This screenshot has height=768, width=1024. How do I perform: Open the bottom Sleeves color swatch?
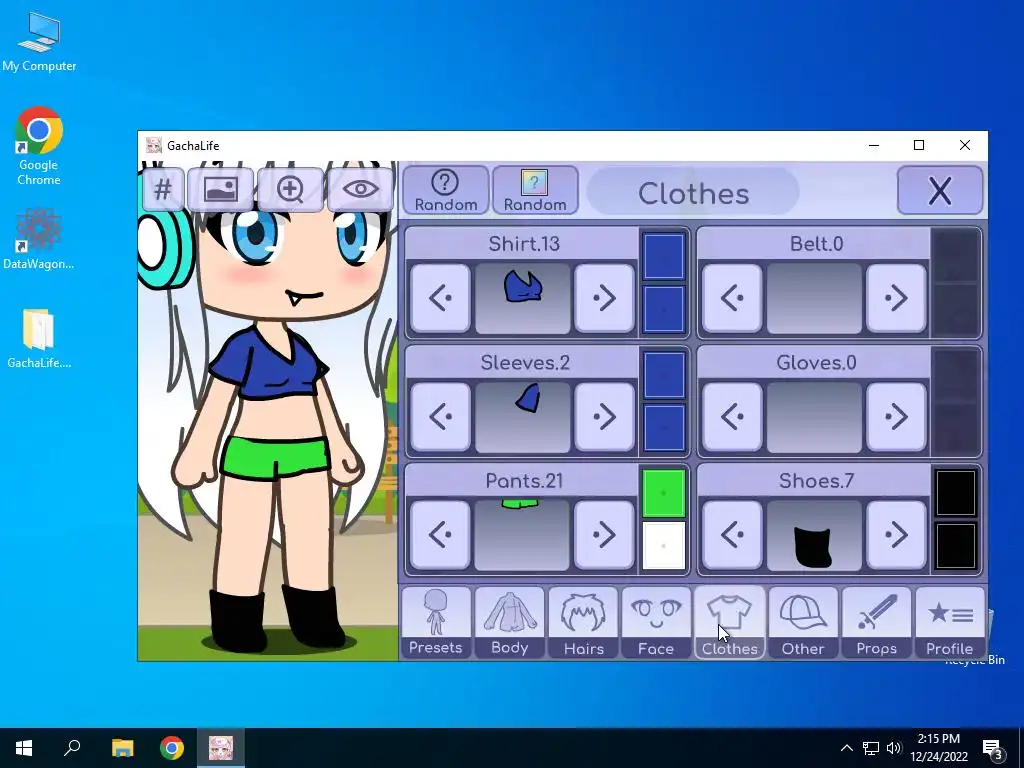(664, 427)
